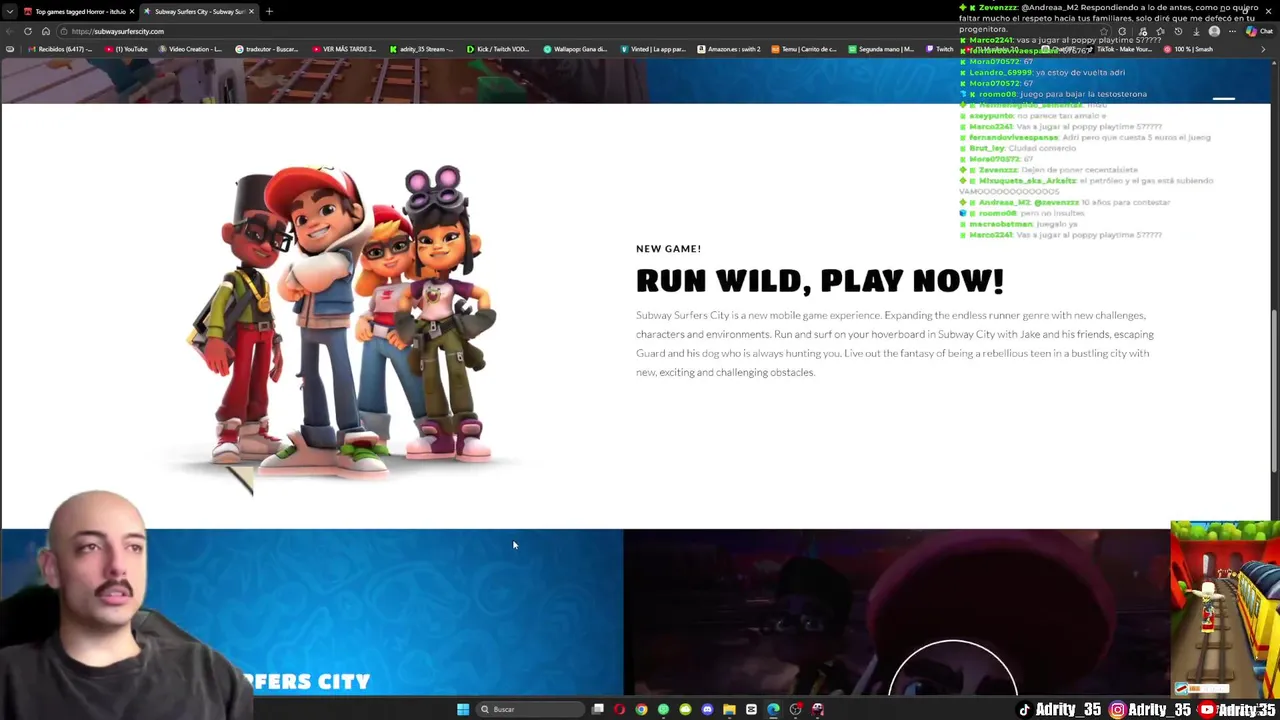Open the YouTube bookmark
Image resolution: width=1280 pixels, height=720 pixels.
pos(127,49)
